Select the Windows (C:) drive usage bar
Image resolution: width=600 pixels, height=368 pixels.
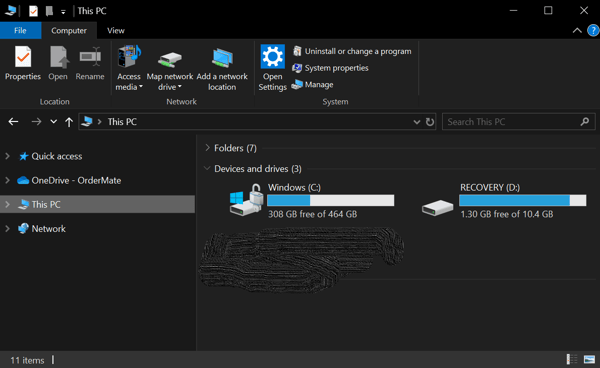(331, 200)
